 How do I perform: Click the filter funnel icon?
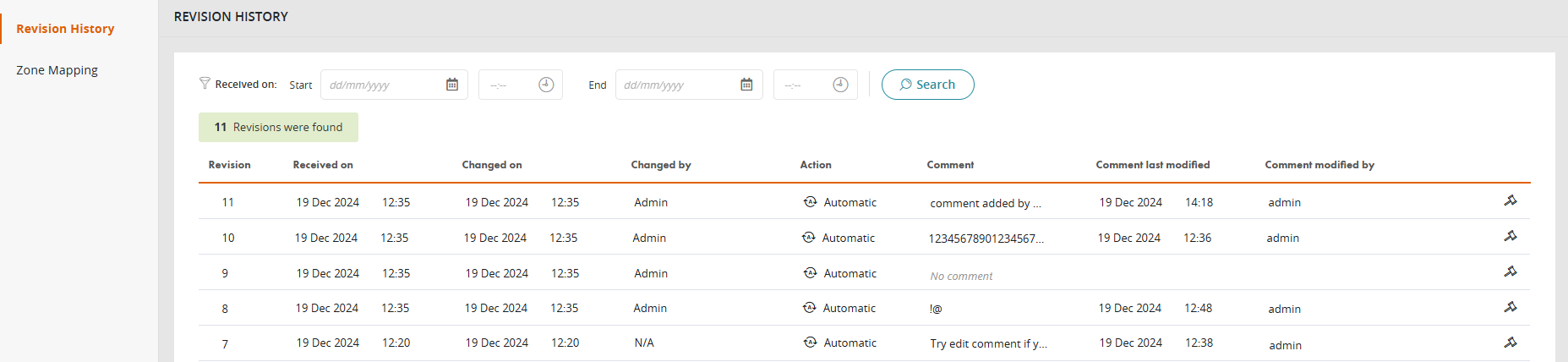(205, 83)
